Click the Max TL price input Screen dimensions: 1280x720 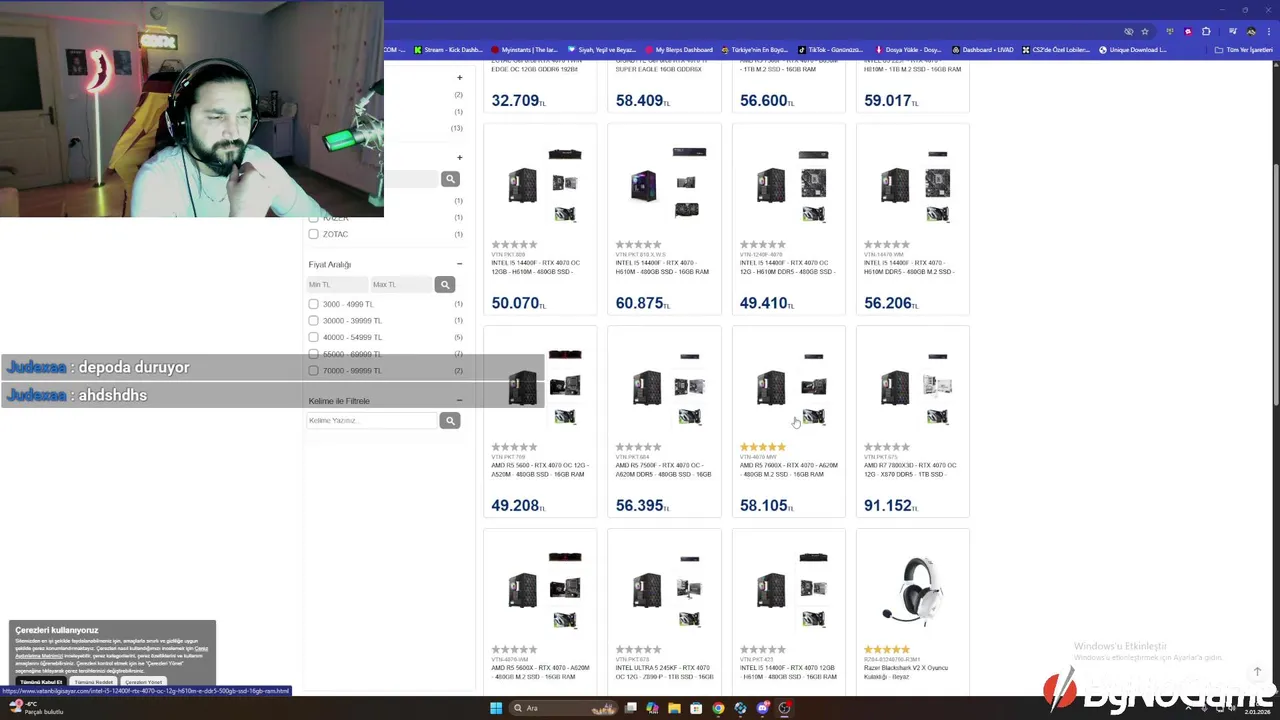(x=401, y=285)
